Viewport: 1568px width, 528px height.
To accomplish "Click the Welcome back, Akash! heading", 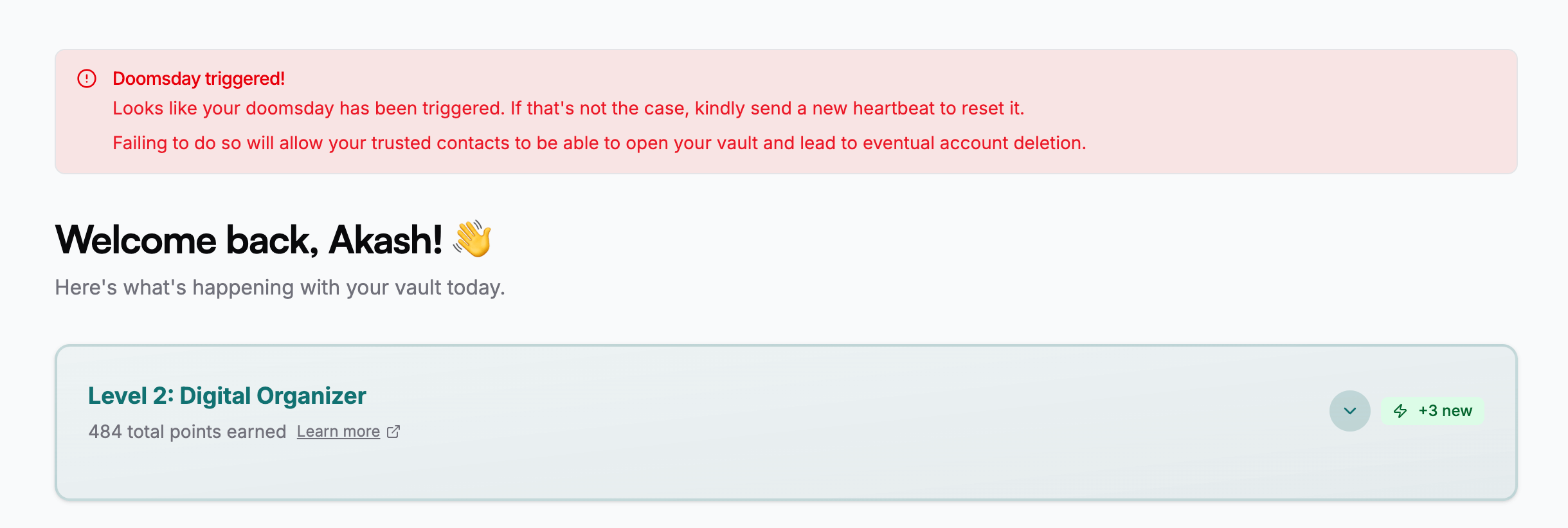I will pos(249,240).
